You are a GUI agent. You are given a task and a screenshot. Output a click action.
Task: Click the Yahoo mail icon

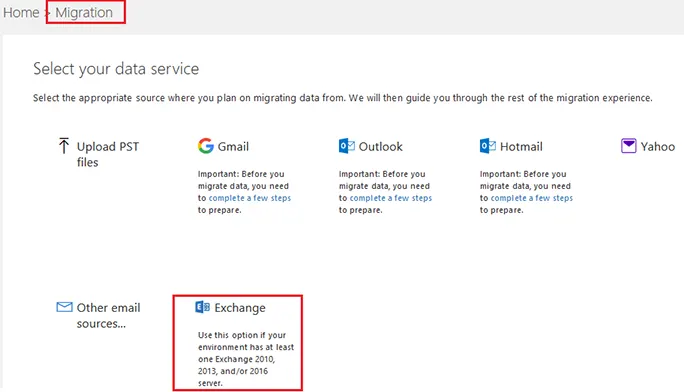tap(629, 146)
